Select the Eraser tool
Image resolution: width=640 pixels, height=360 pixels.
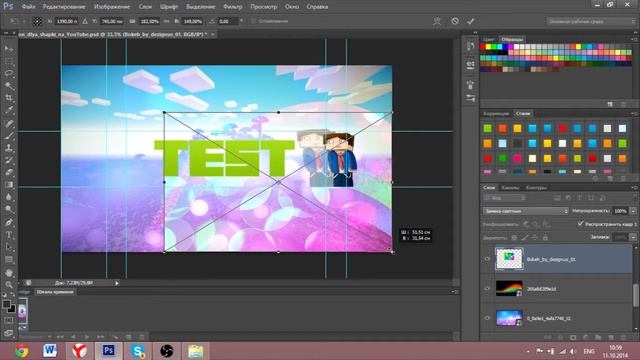[9, 172]
